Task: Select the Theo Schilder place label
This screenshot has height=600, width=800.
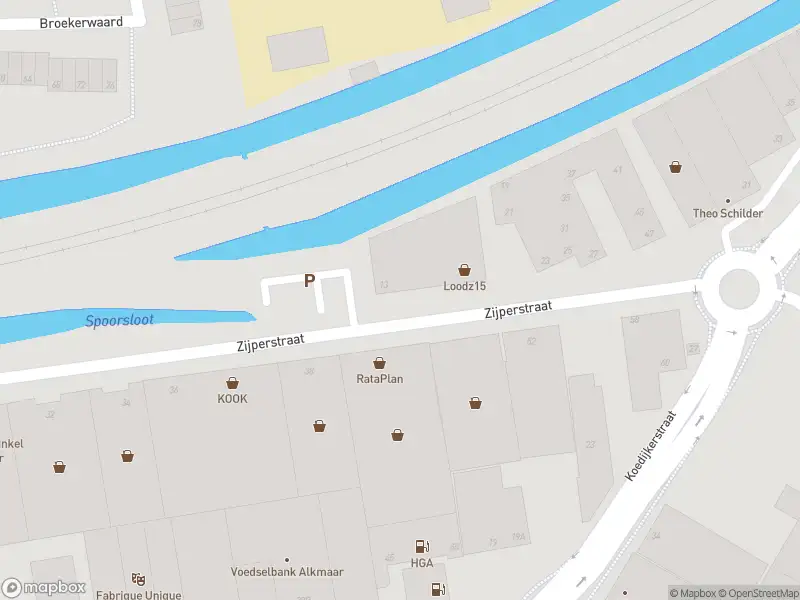Action: (x=728, y=213)
